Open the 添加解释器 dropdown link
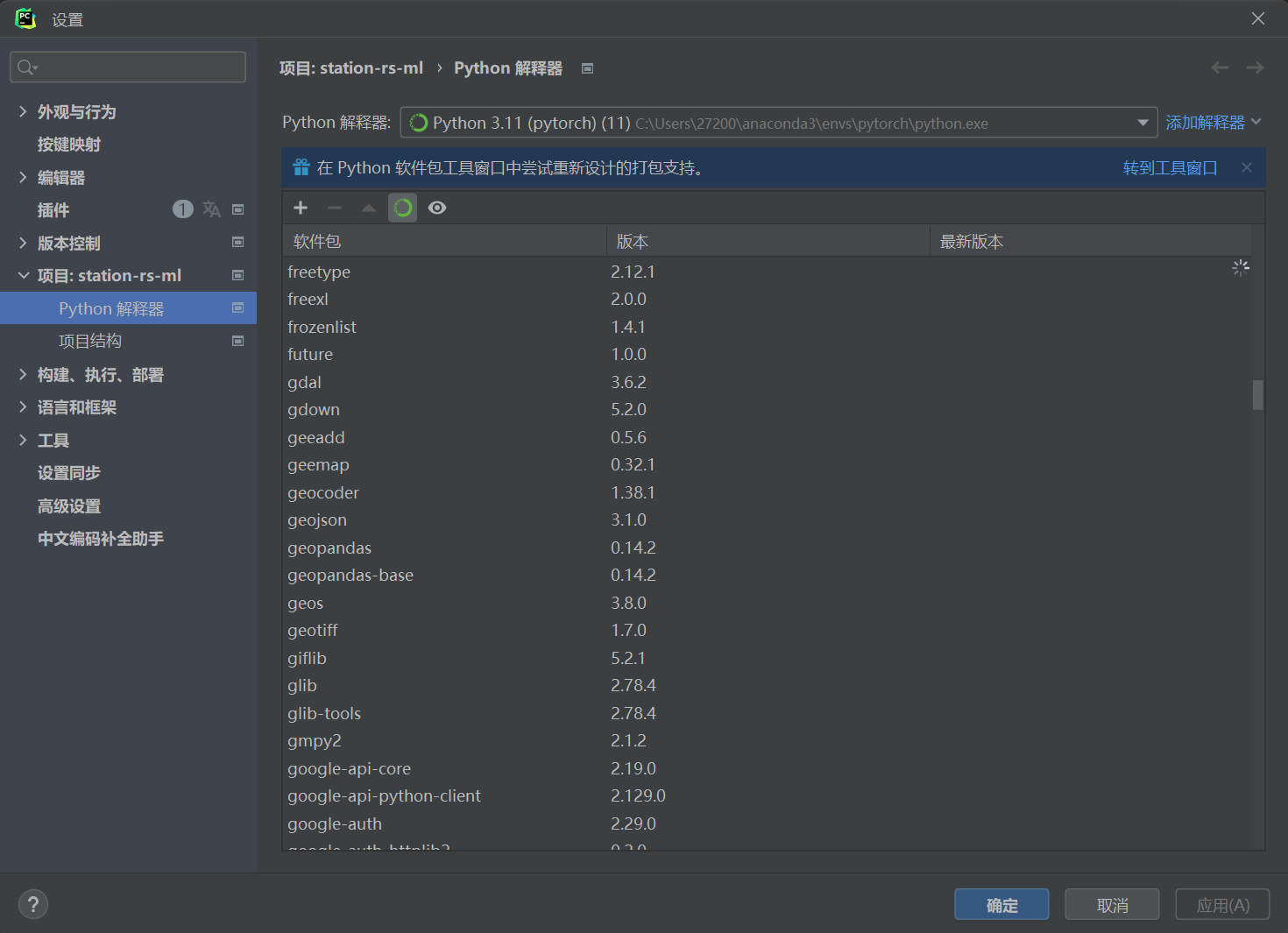Screen dimensions: 1288x933 1214,123
